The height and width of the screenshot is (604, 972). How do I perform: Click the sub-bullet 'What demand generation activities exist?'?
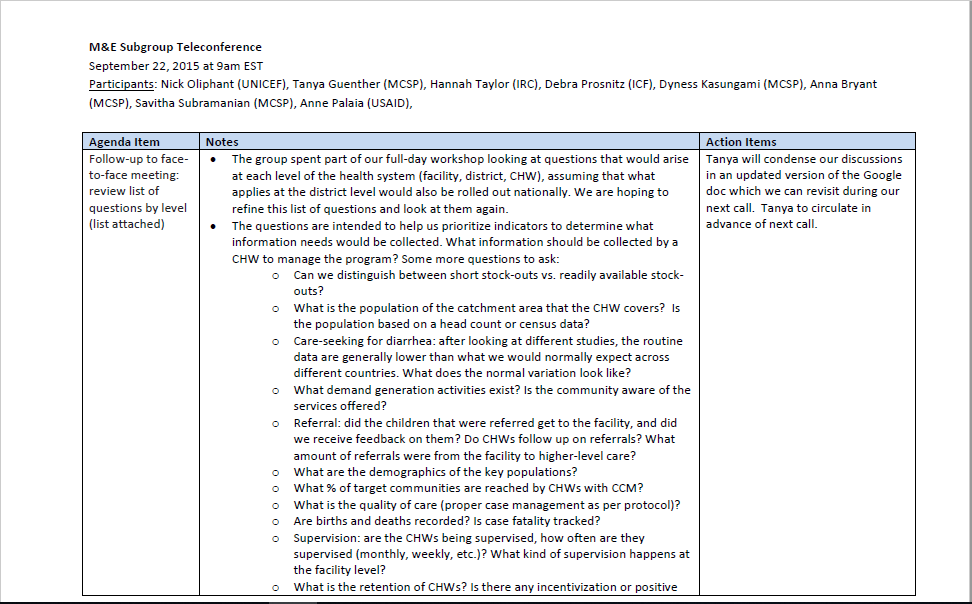492,397
